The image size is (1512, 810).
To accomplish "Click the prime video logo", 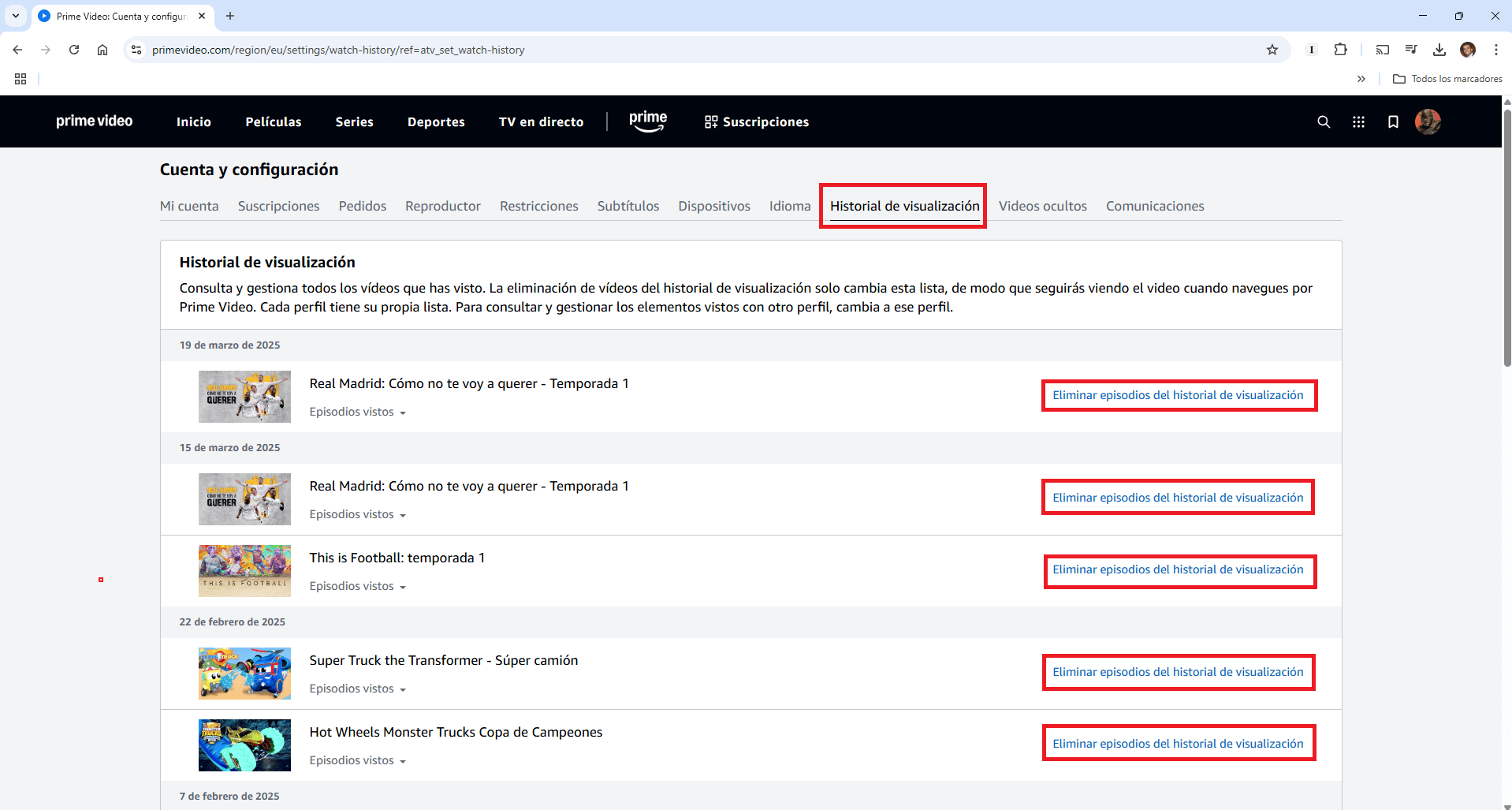I will 95,121.
